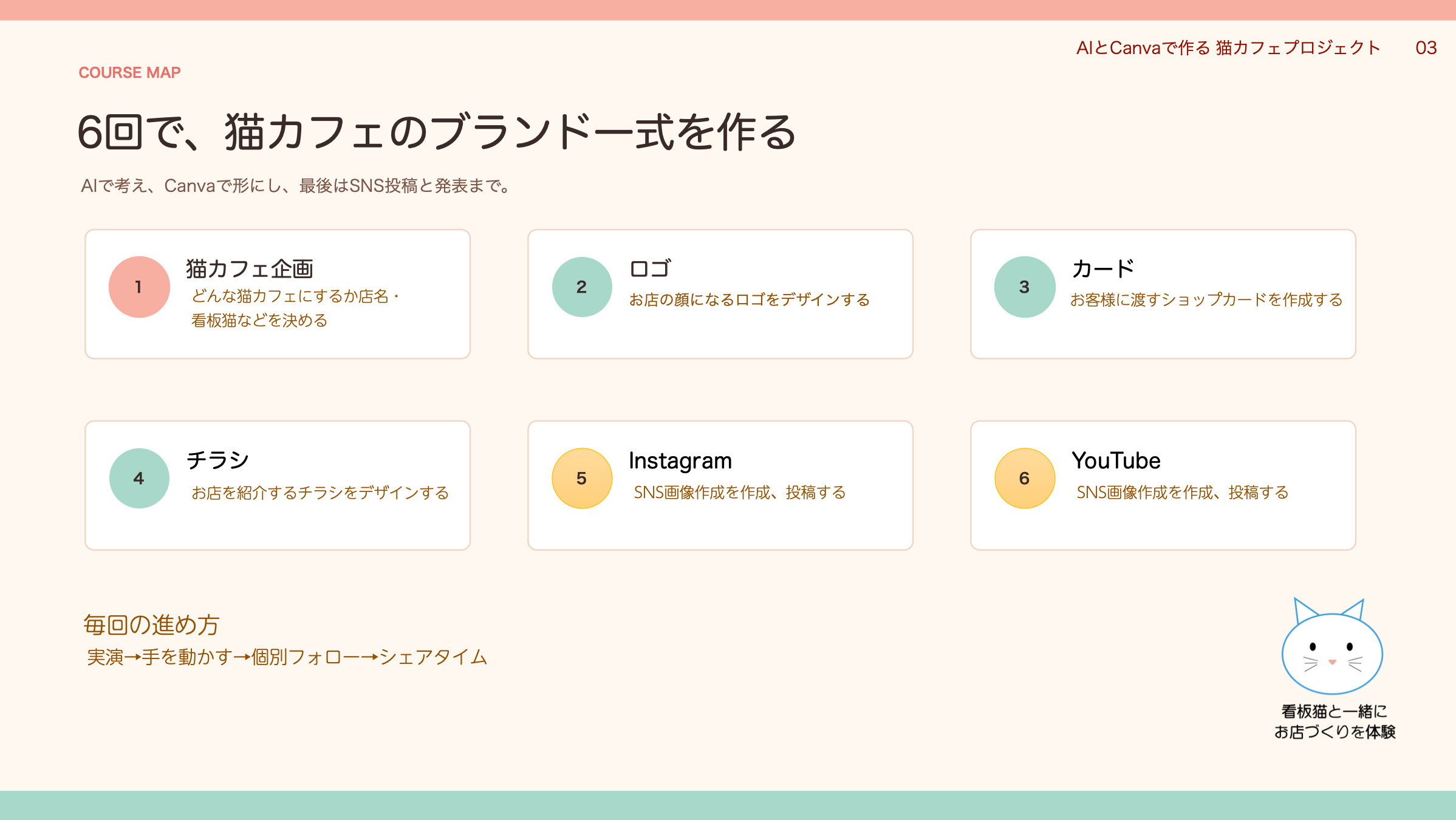Click the SNS description under YouTube

coord(1183,492)
